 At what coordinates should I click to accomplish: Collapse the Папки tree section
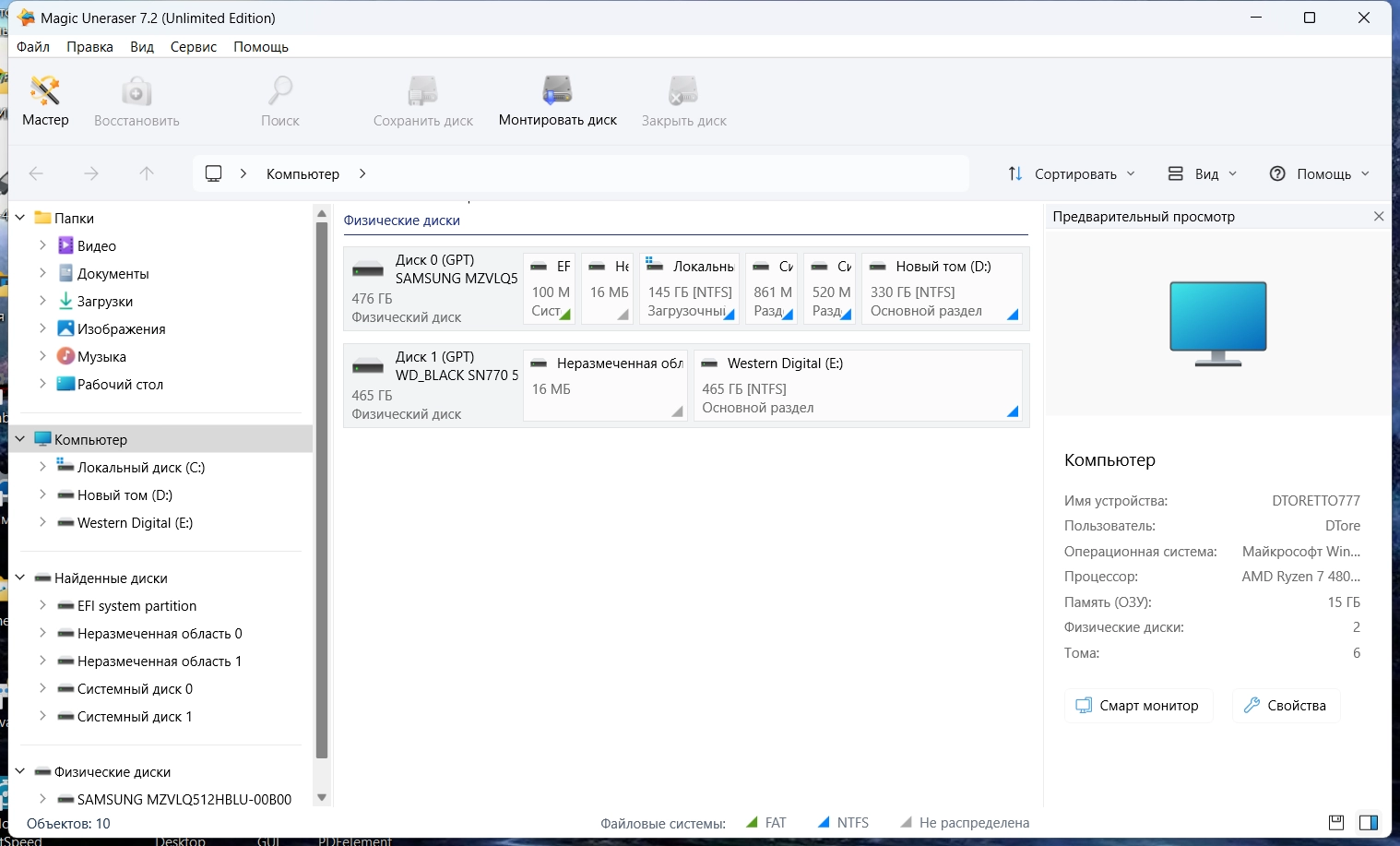[20, 218]
